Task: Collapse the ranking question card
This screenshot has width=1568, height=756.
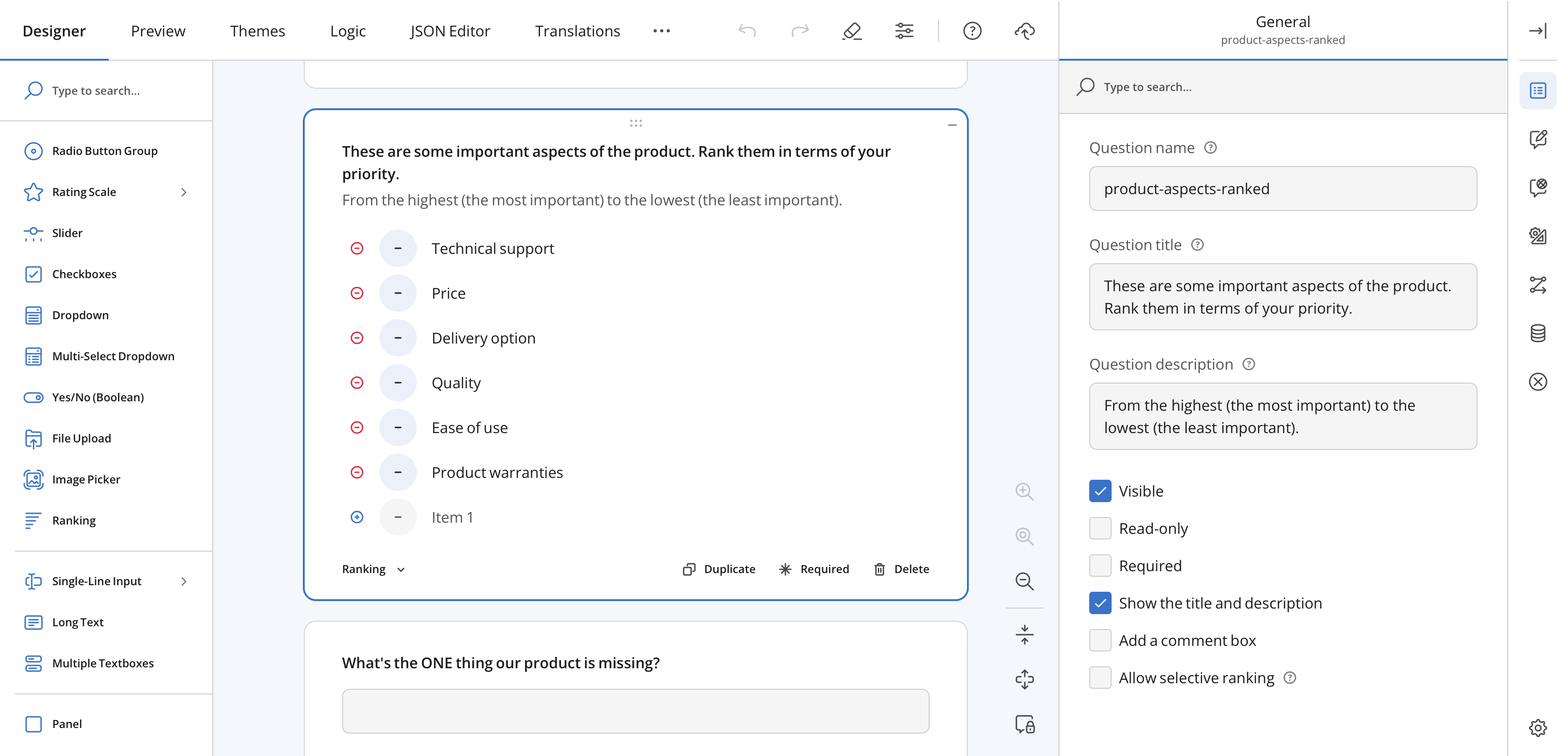Action: (952, 125)
